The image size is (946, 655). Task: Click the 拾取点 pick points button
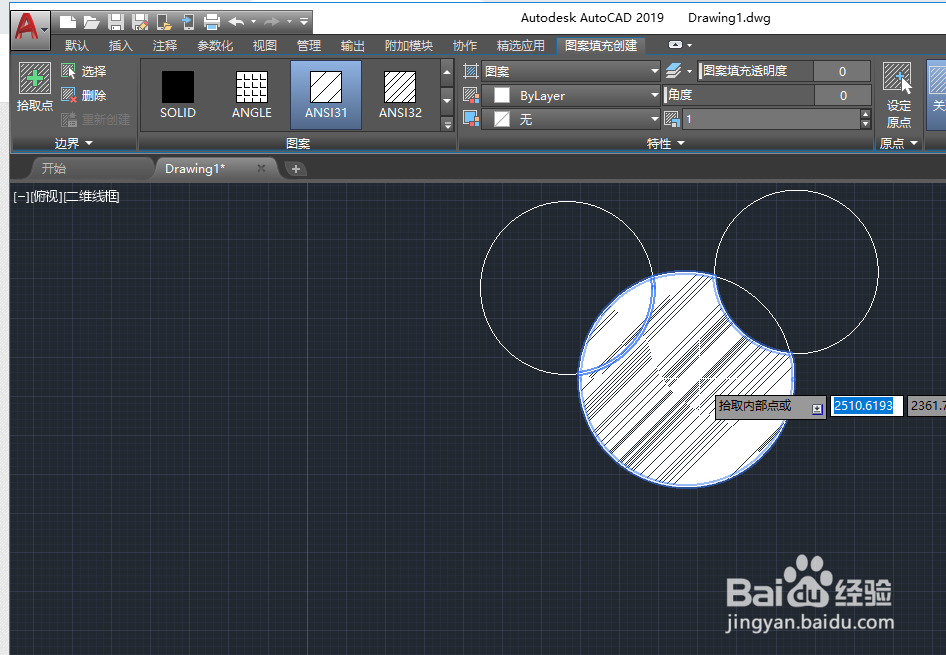pos(35,87)
